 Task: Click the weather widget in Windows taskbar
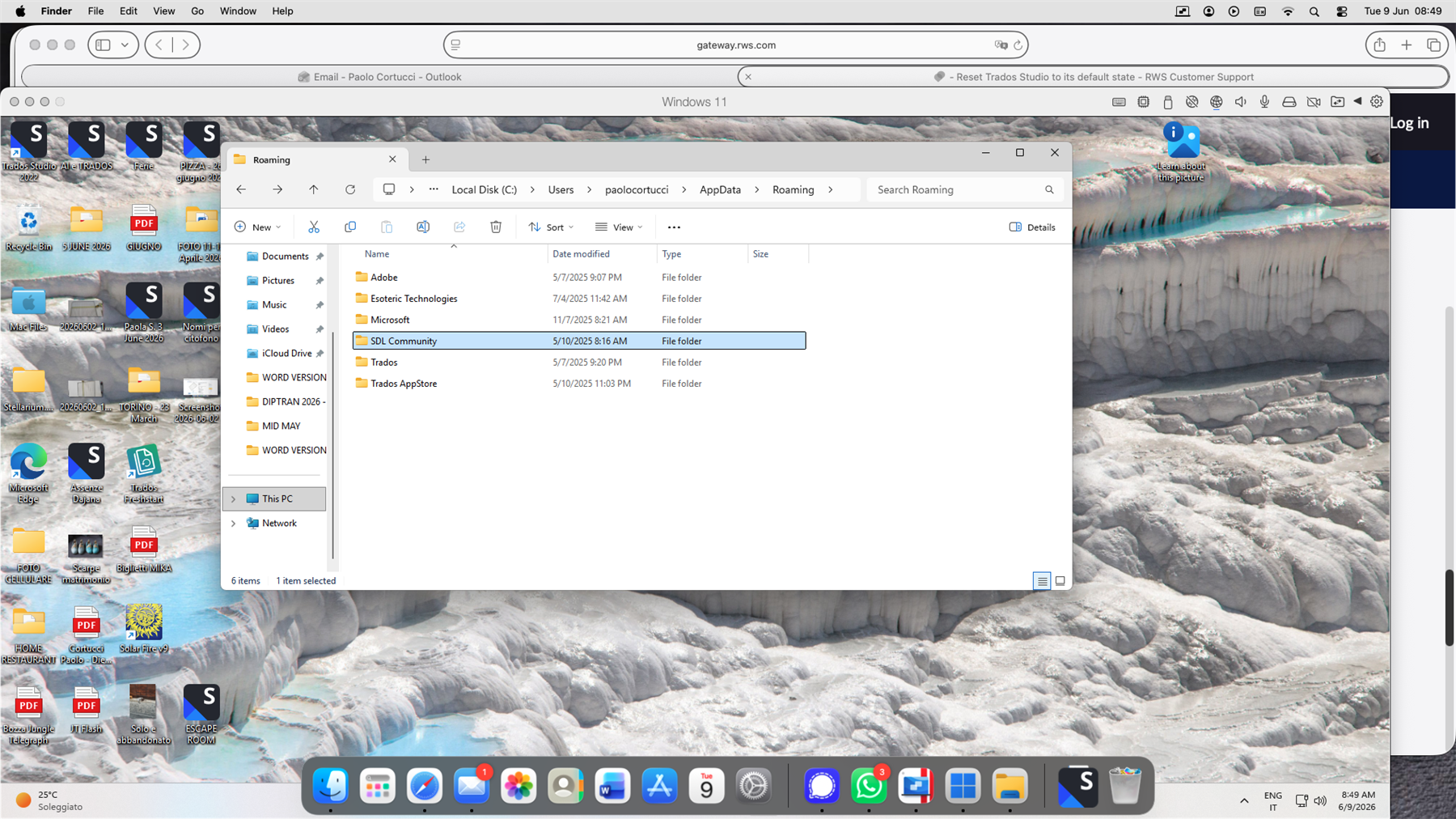tap(50, 800)
